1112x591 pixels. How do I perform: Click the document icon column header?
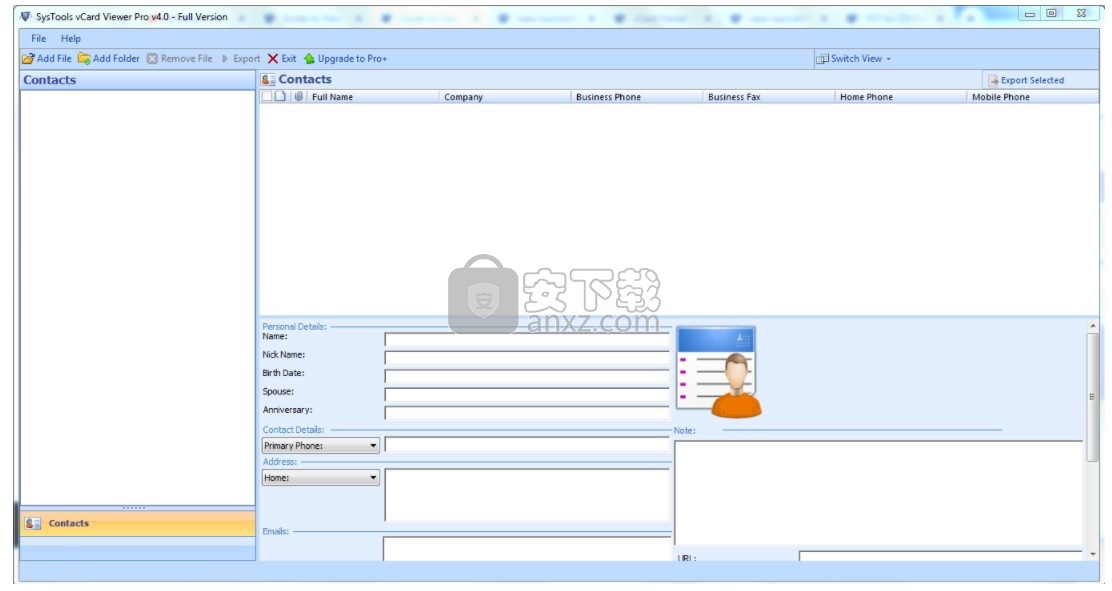coord(281,96)
